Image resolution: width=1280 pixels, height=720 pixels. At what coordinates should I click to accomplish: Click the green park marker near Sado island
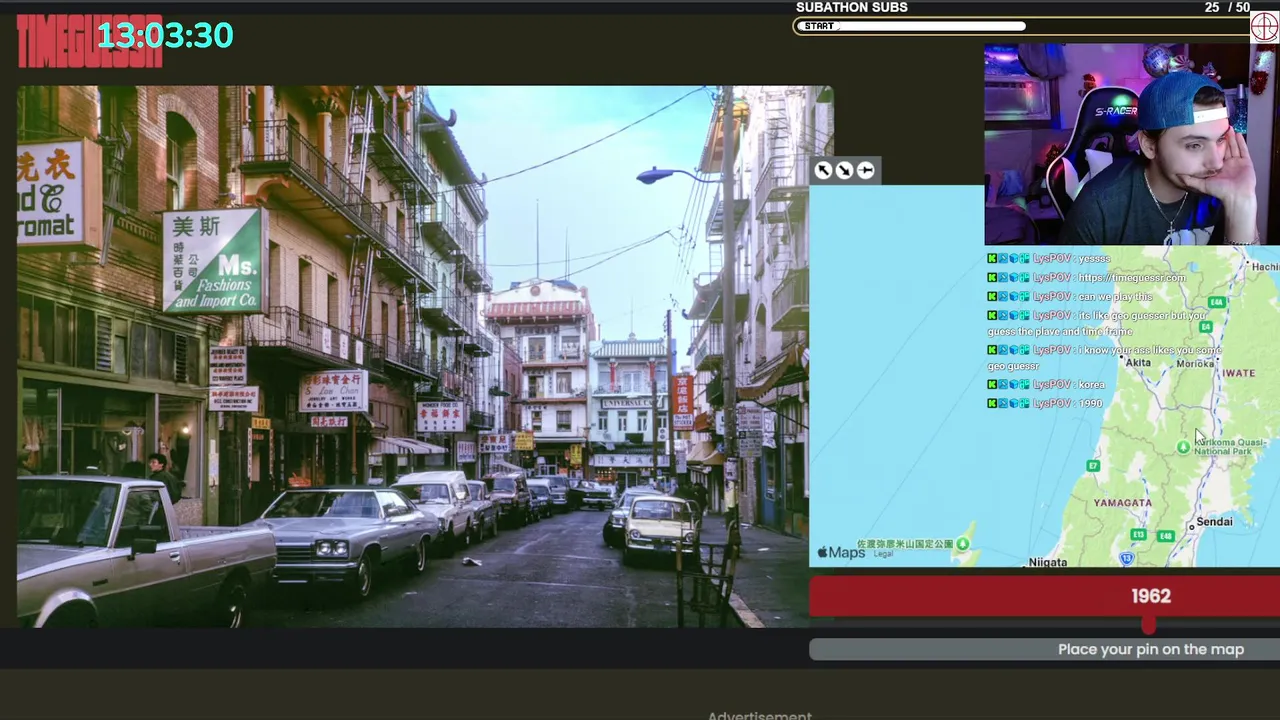[x=962, y=544]
